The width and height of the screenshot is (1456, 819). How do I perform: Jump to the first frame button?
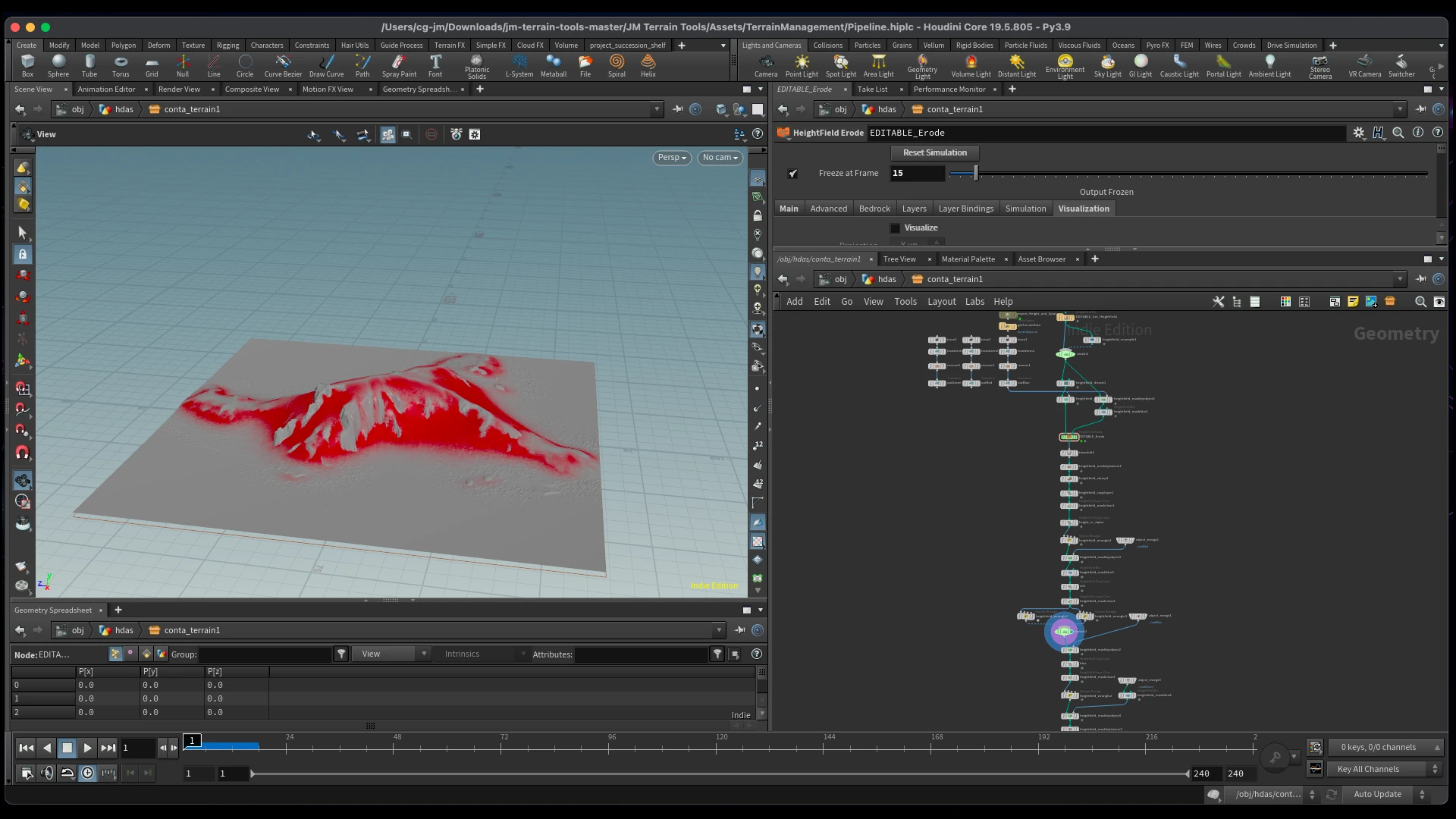click(x=26, y=748)
